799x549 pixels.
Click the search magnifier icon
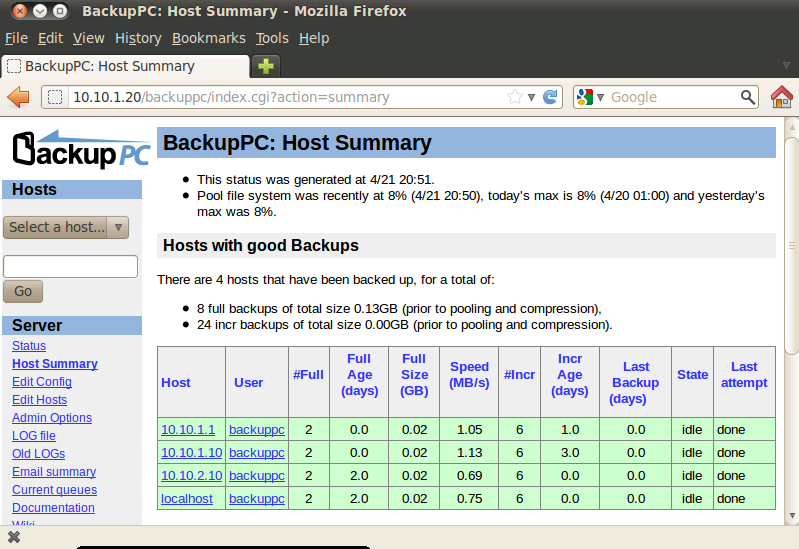pos(748,97)
